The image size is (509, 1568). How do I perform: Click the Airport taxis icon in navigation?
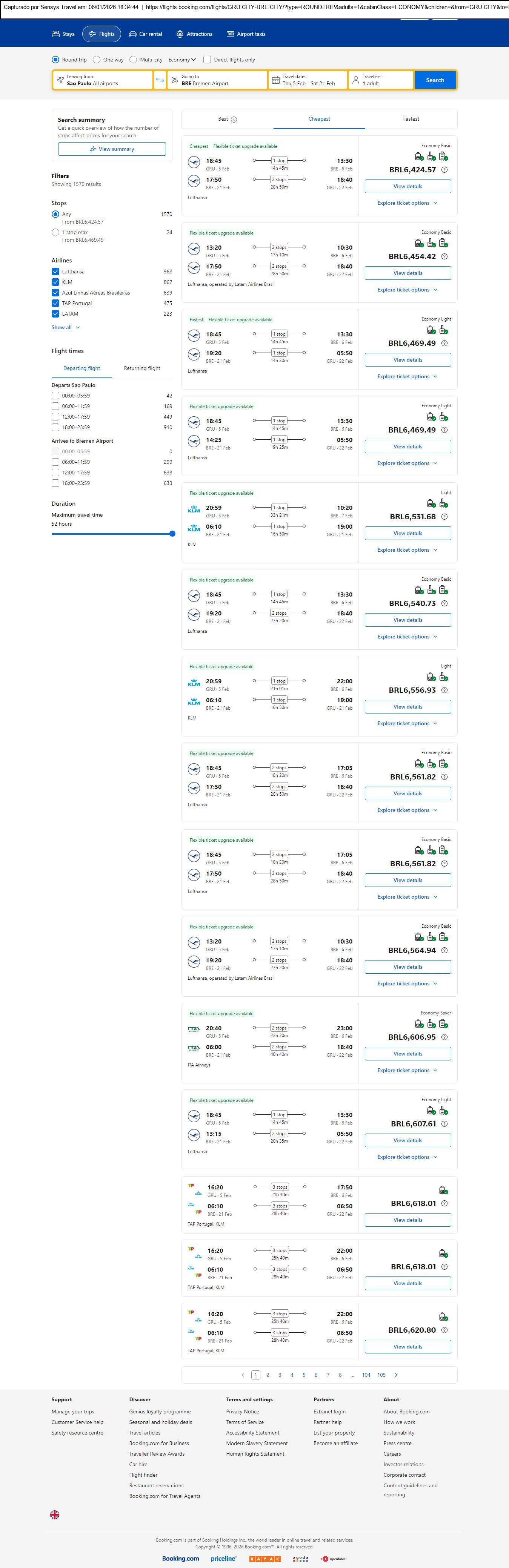click(230, 34)
